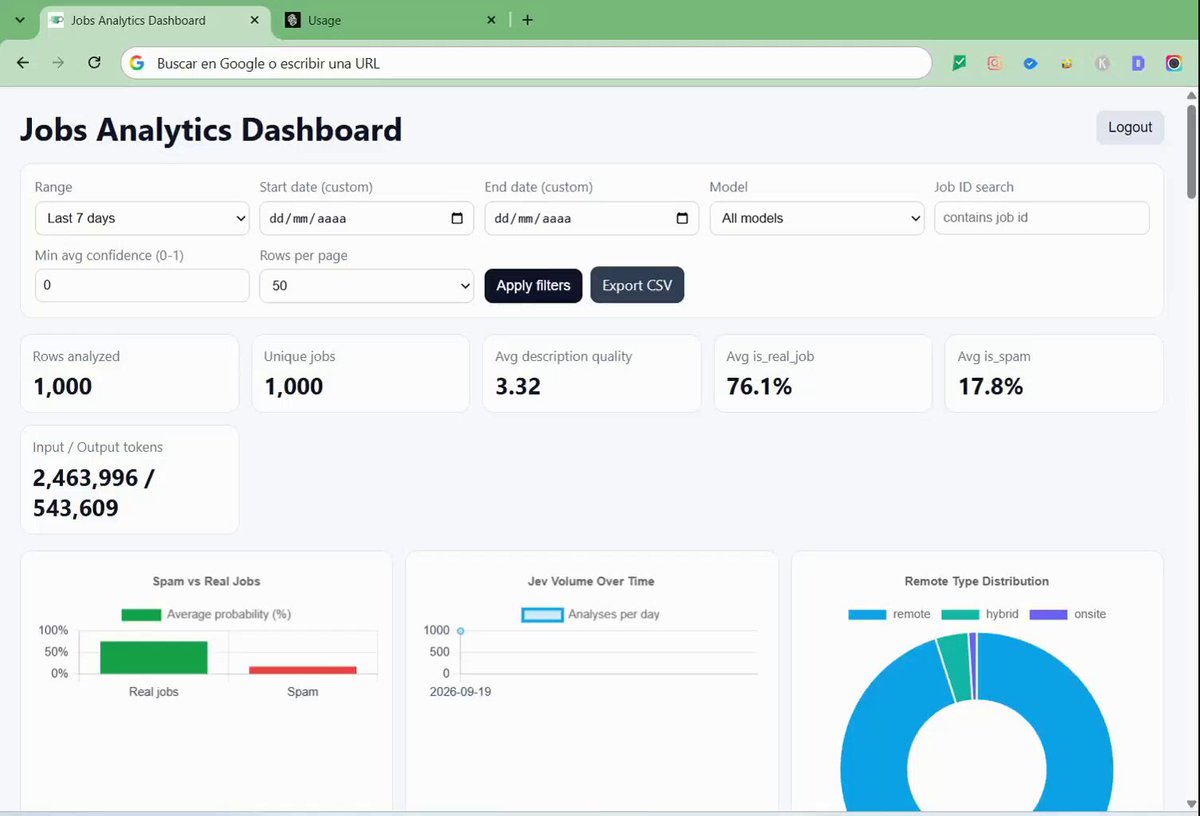Focus the Job ID search field
This screenshot has height=816, width=1200.
point(1042,218)
